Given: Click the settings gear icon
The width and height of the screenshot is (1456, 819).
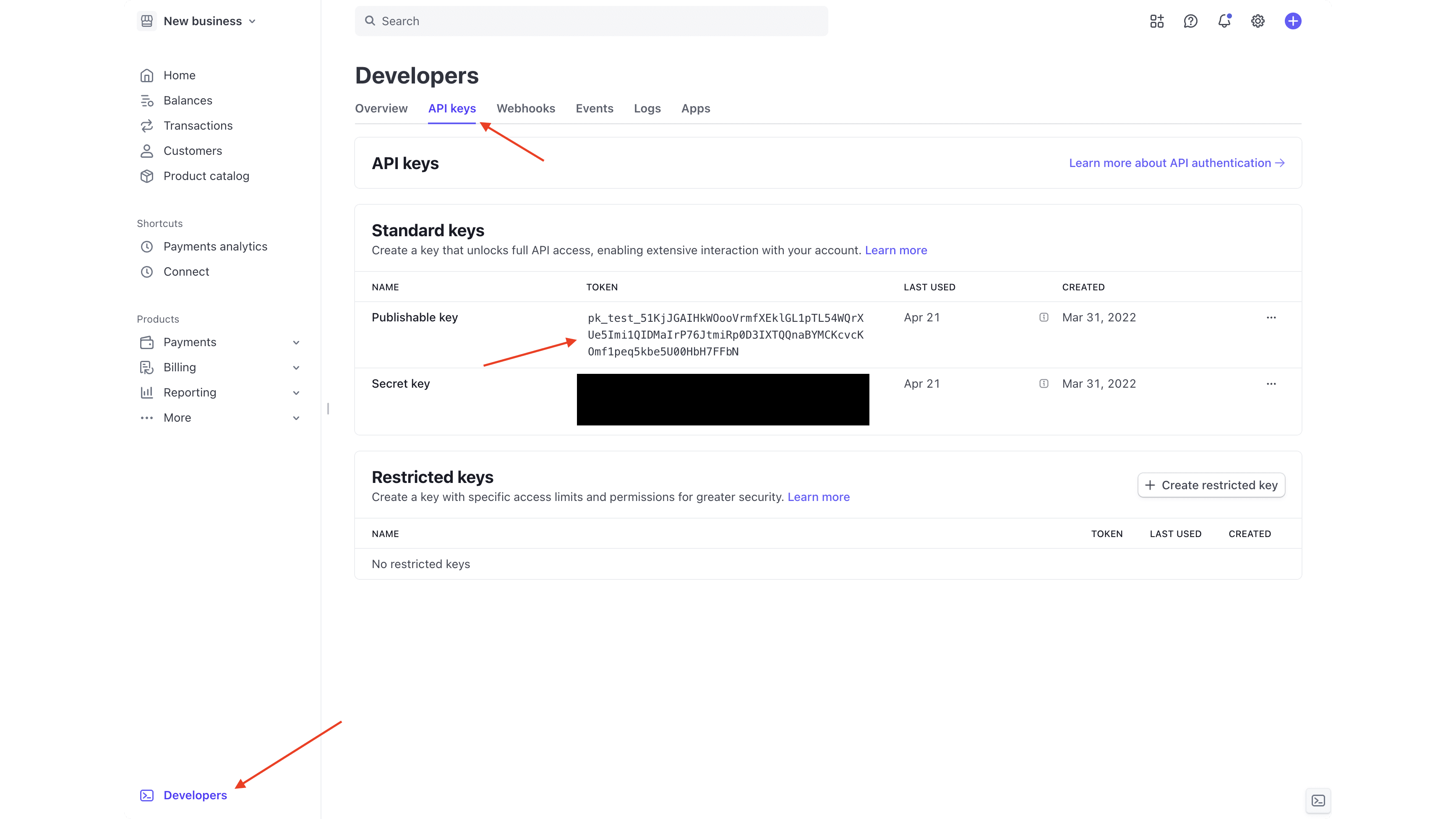Looking at the screenshot, I should point(1258,21).
